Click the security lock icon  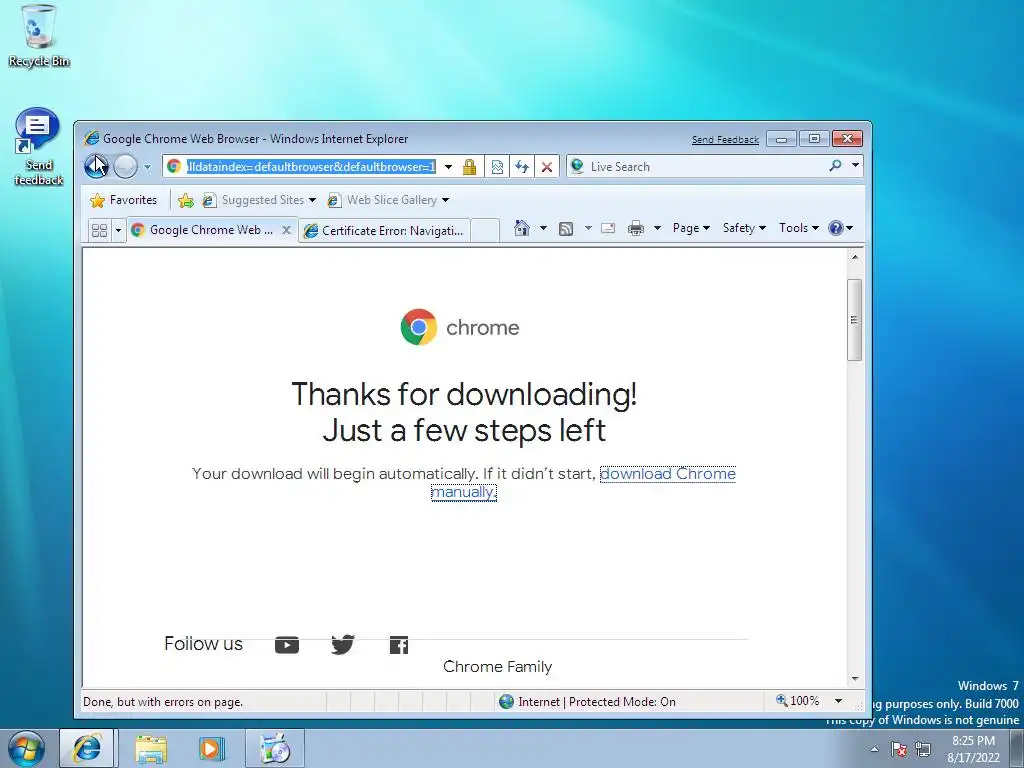(469, 167)
